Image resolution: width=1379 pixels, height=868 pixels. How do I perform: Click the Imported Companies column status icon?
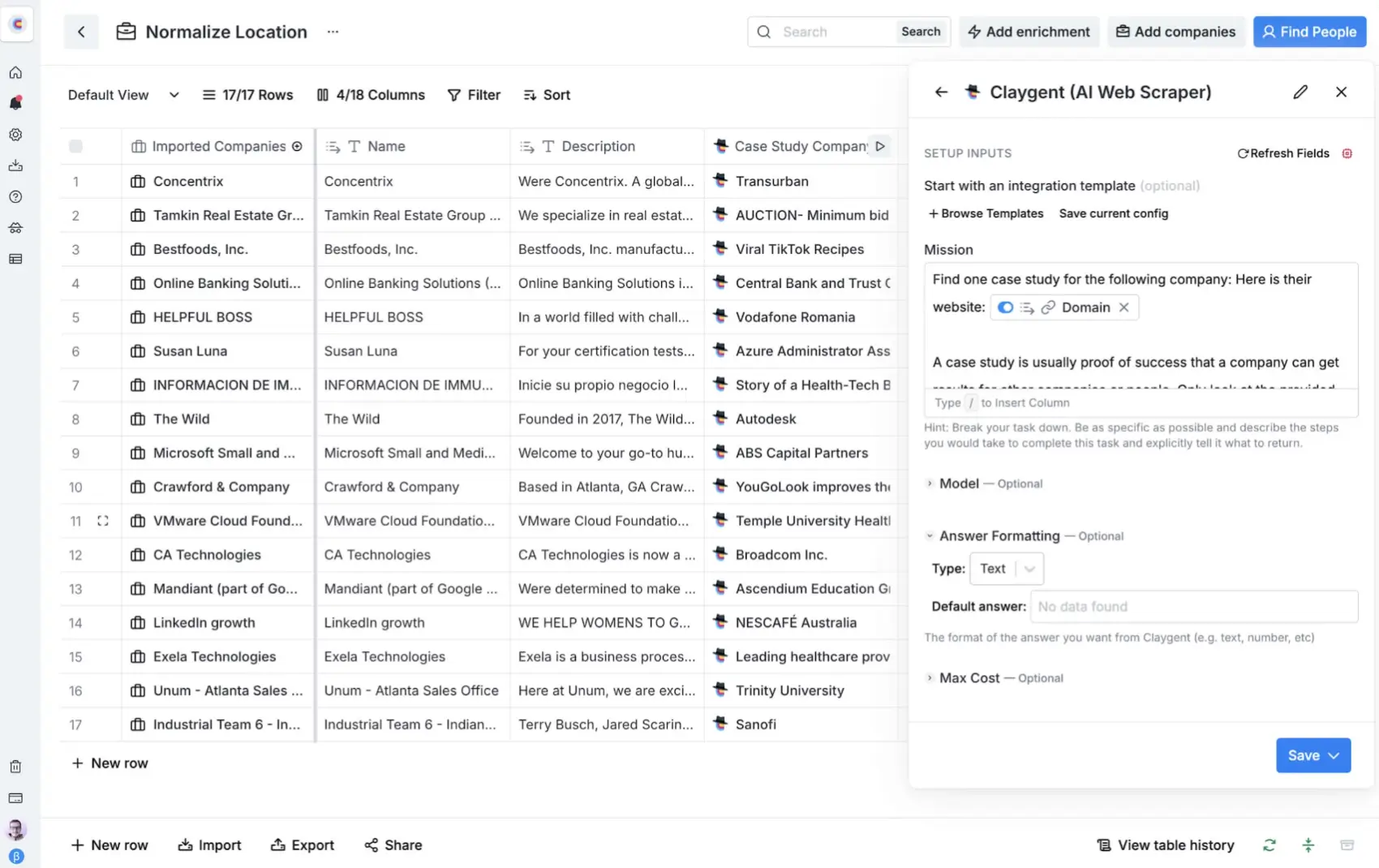point(297,146)
